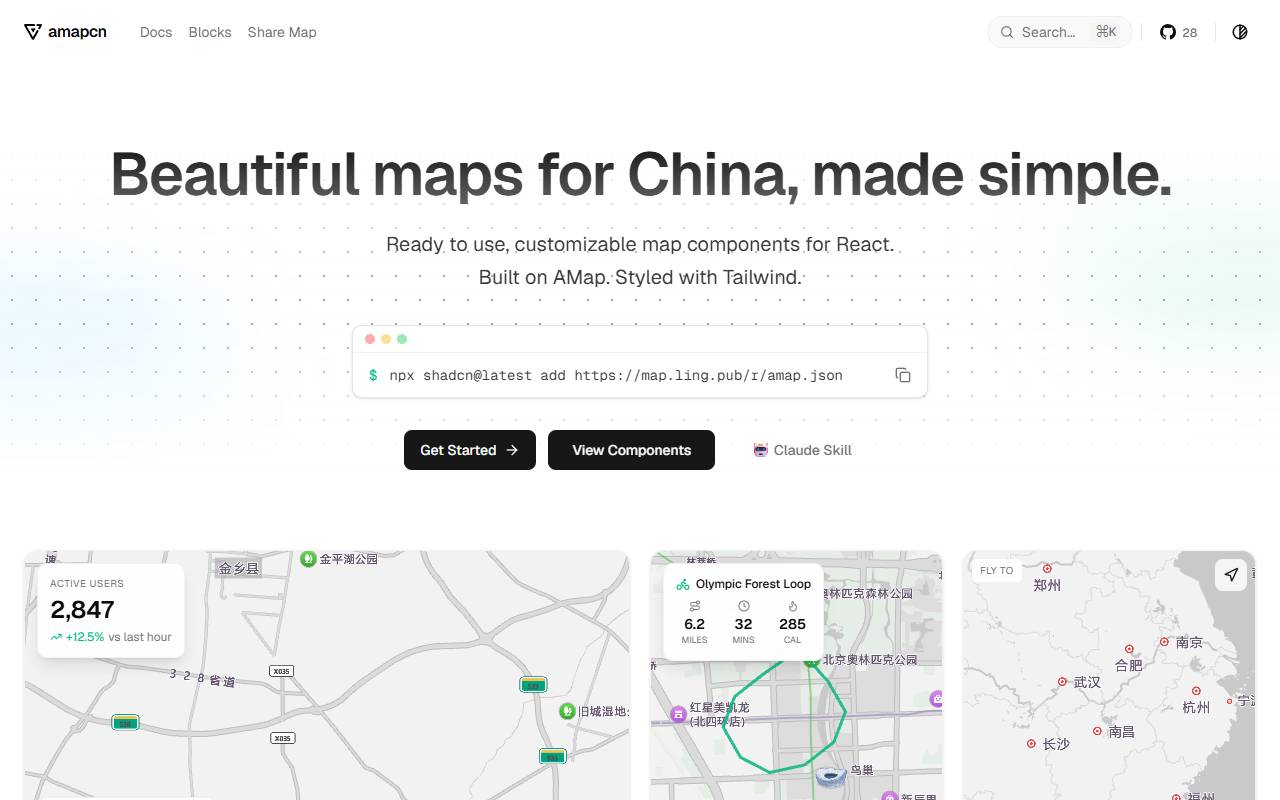This screenshot has height=800, width=1280.
Task: Open the Docs navigation link
Action: [156, 32]
